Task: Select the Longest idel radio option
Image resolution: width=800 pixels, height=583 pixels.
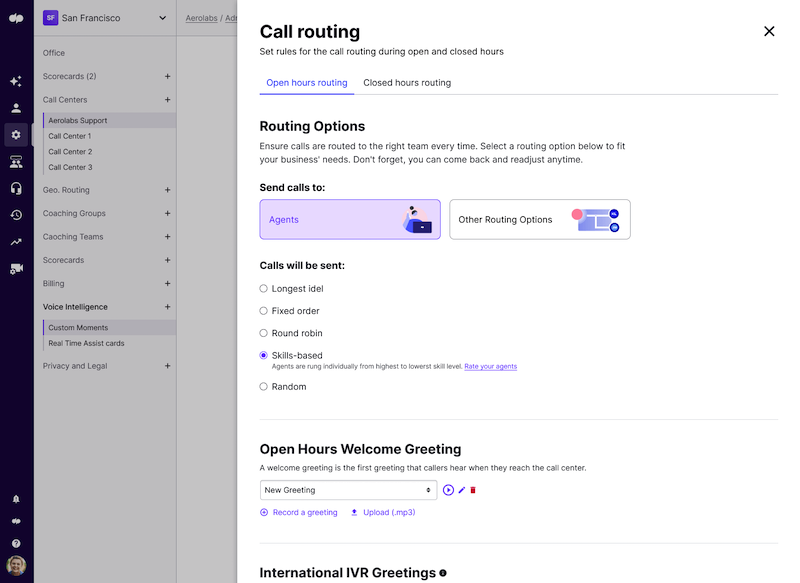Action: (263, 289)
